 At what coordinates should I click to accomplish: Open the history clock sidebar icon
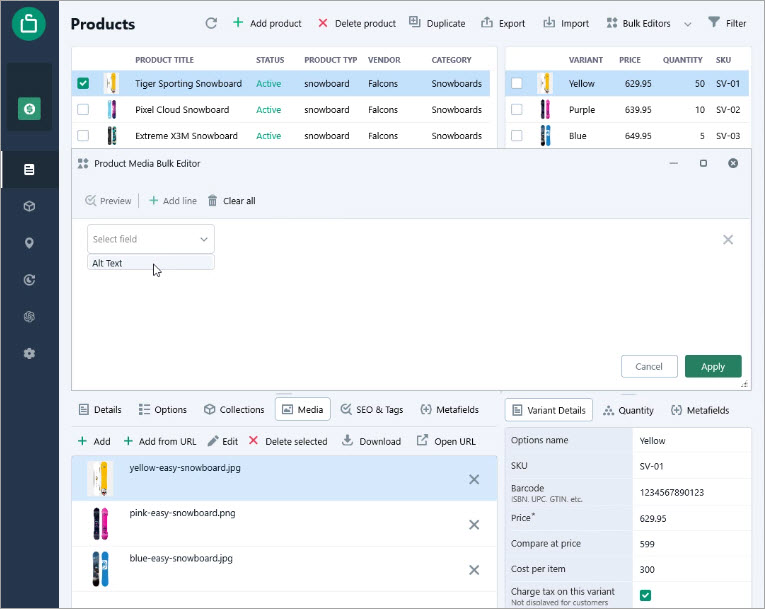point(29,280)
